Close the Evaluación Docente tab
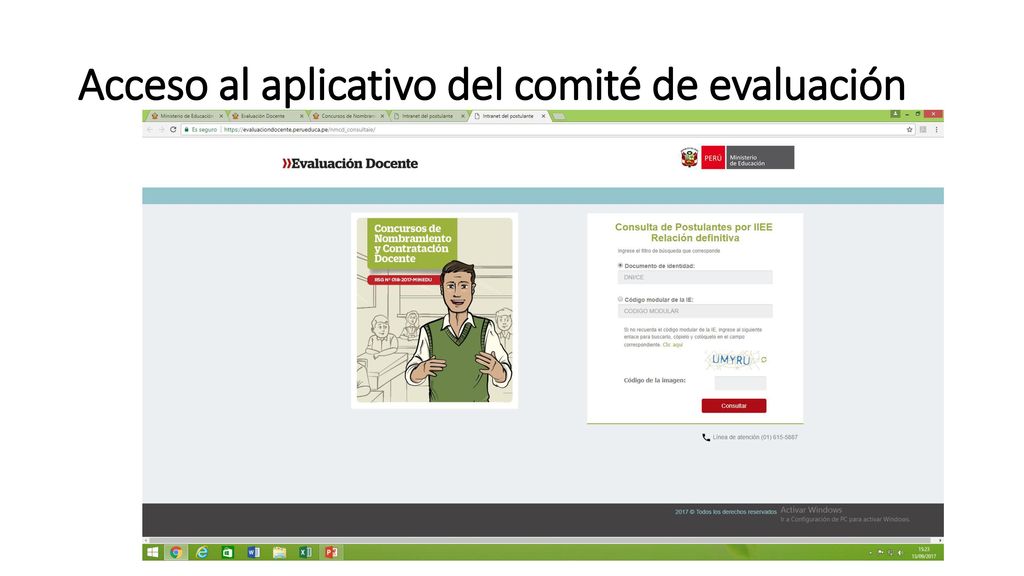1024x576 pixels. (302, 116)
